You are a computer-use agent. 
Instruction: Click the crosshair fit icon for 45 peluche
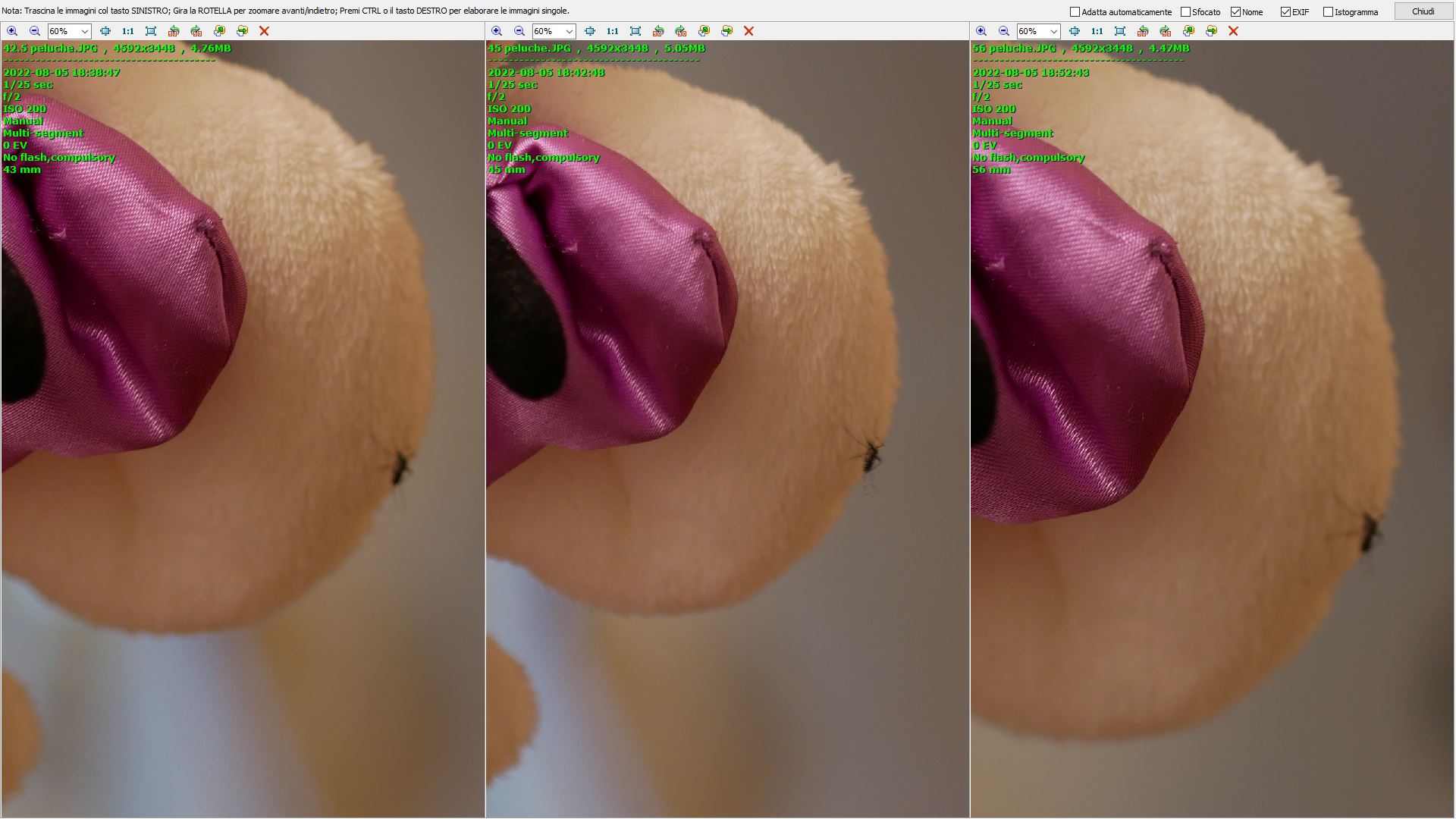click(x=590, y=31)
